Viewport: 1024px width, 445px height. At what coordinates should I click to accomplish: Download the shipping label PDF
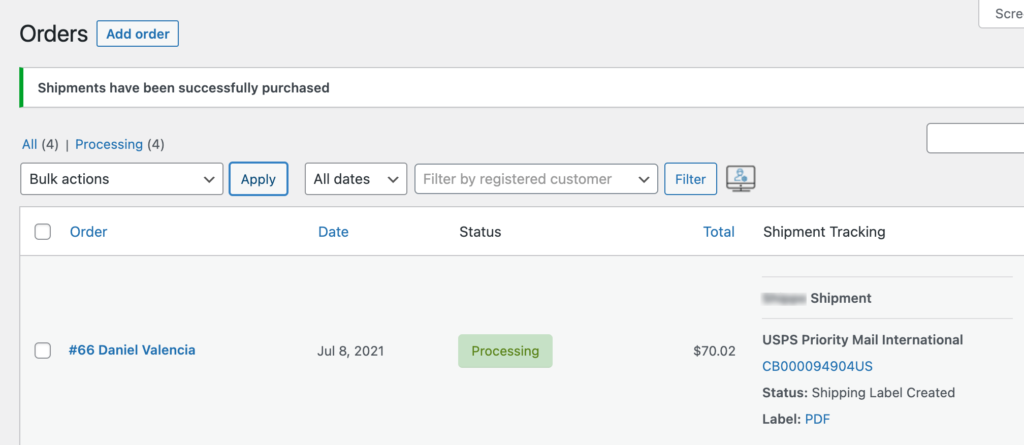point(817,419)
